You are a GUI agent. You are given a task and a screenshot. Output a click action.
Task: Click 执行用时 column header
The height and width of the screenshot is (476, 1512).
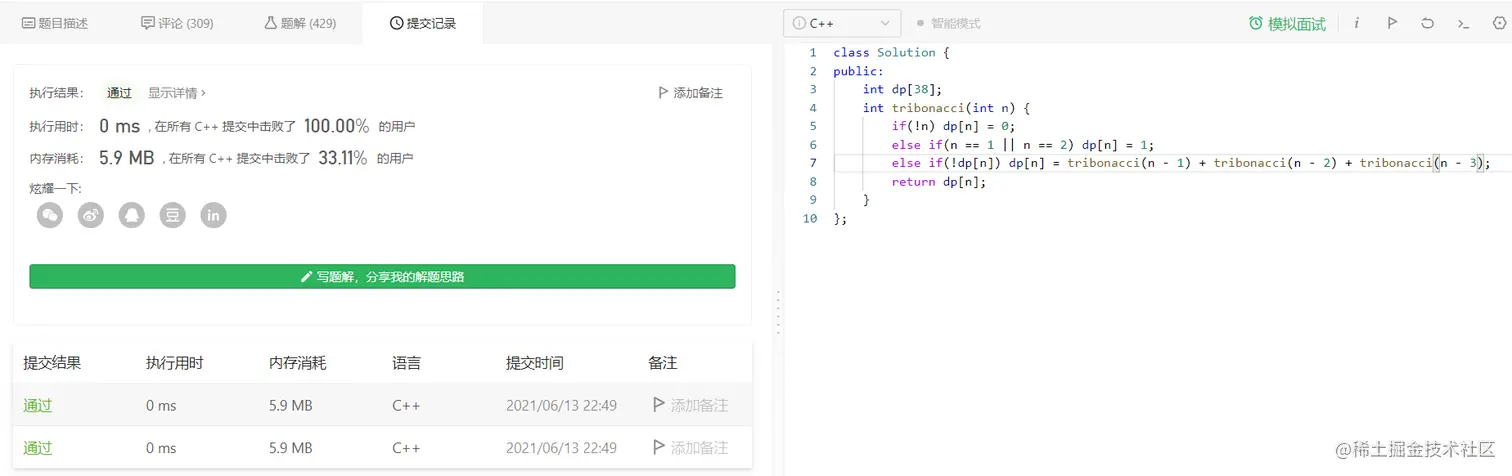pyautogui.click(x=175, y=363)
